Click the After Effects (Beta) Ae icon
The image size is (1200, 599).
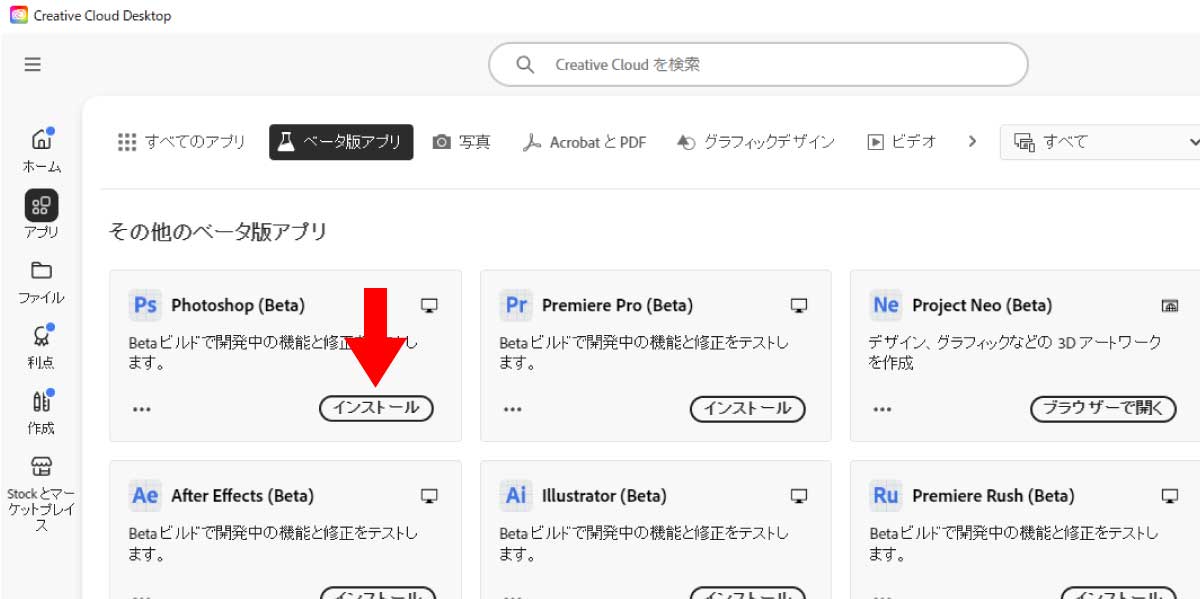click(x=145, y=495)
